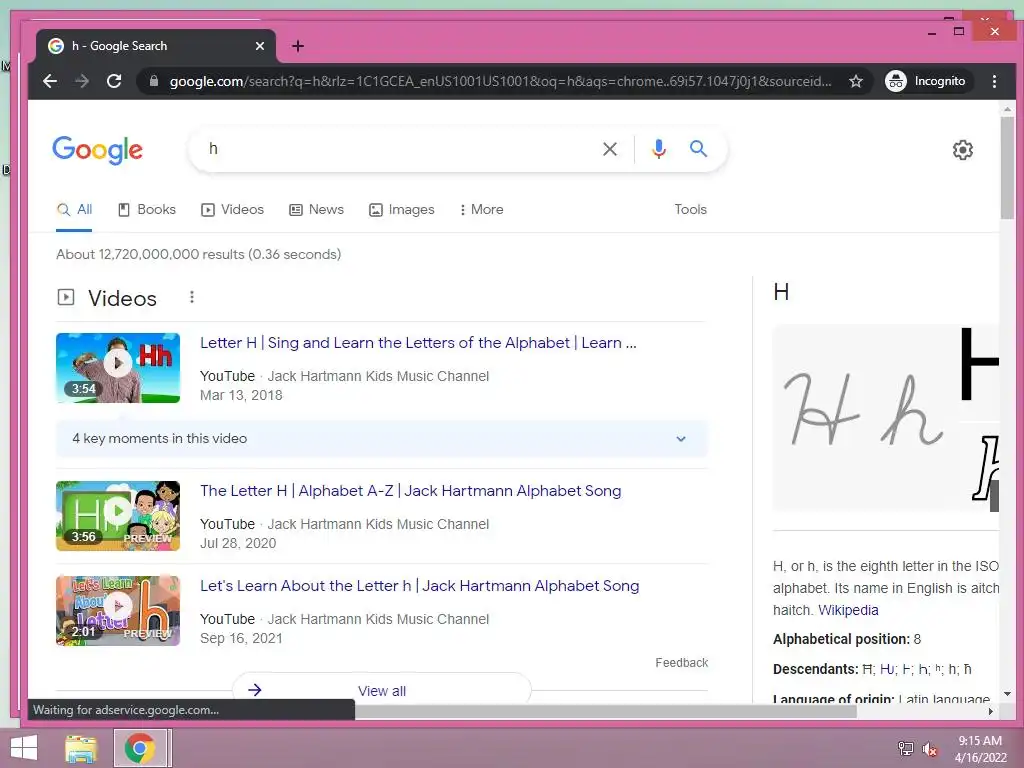View site info via the lock icon
This screenshot has width=1024, height=768.
pyautogui.click(x=154, y=81)
